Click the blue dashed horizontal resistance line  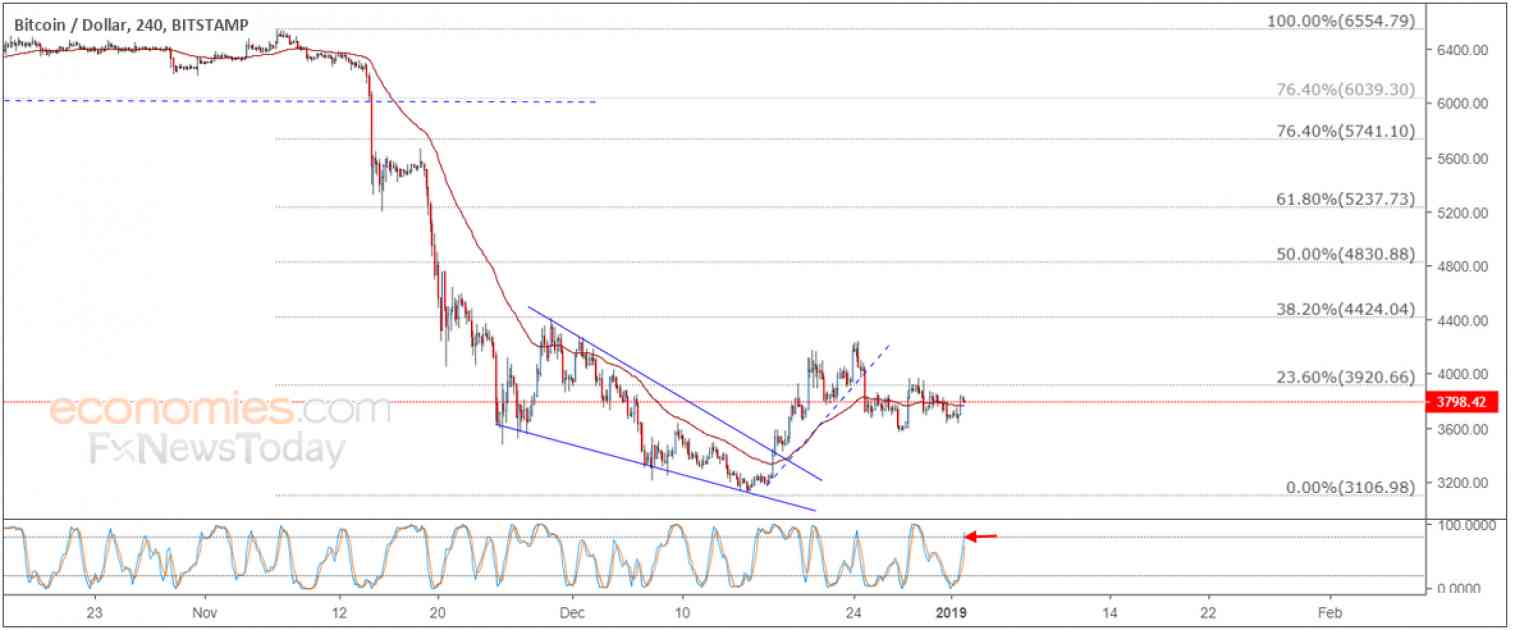(300, 100)
